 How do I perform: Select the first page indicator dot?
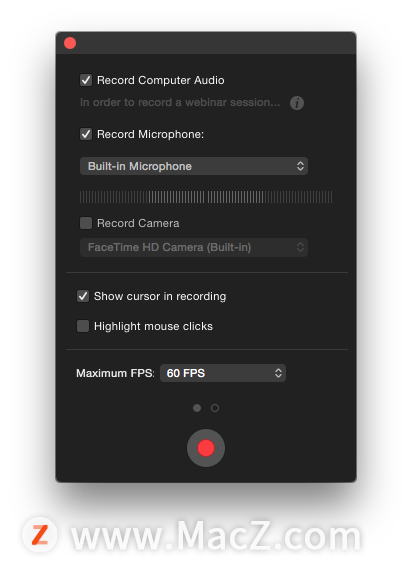(197, 408)
